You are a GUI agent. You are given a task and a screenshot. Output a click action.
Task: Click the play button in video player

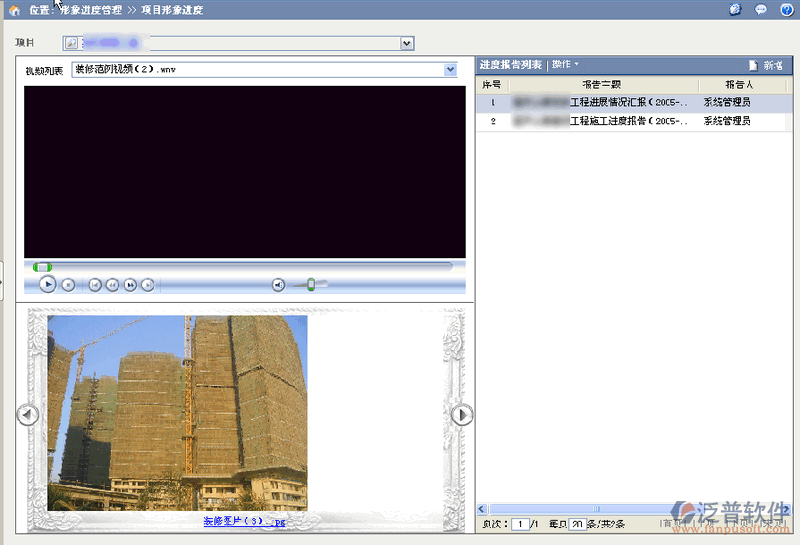point(47,284)
